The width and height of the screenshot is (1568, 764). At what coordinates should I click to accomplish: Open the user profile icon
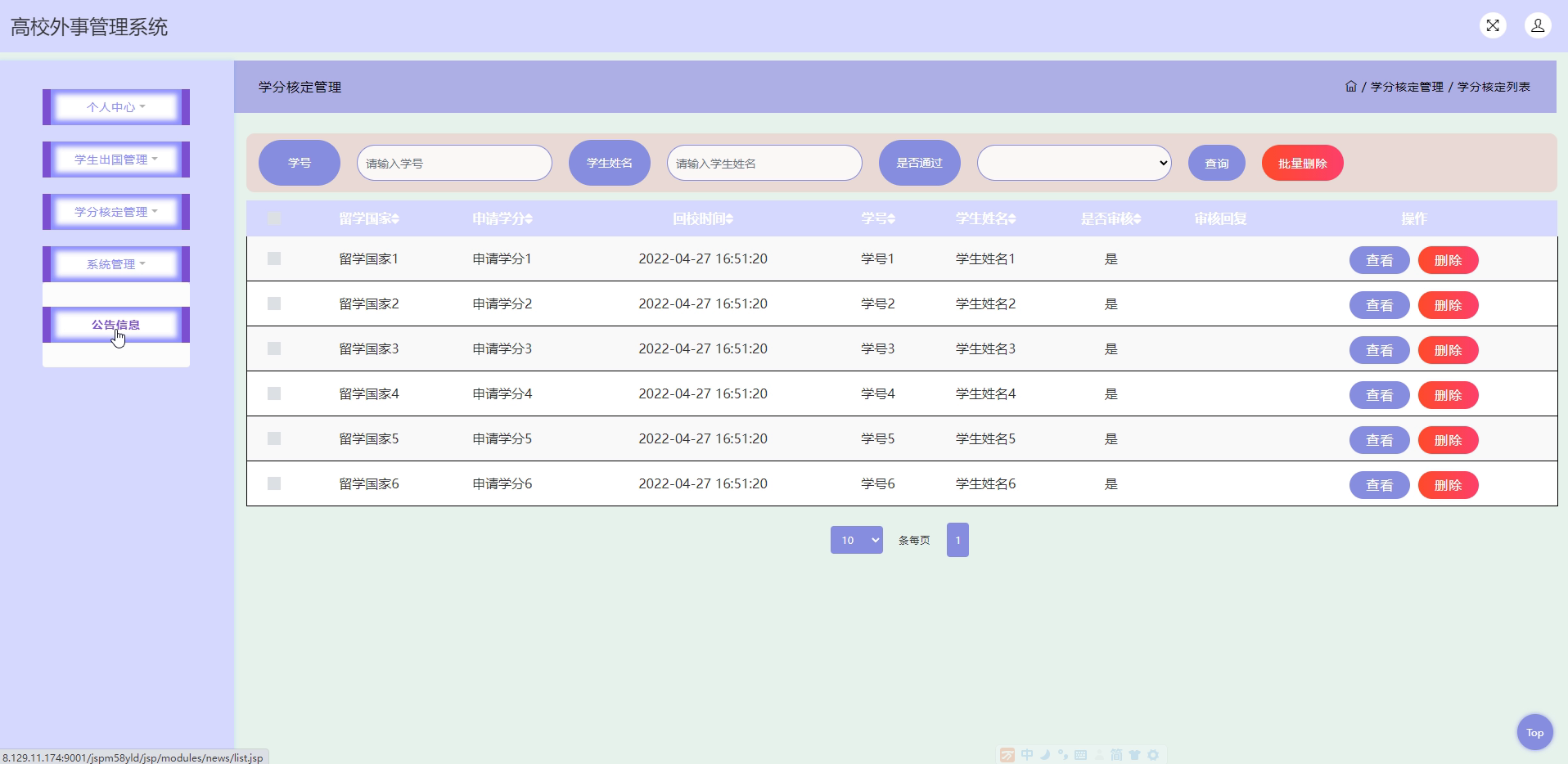tap(1538, 25)
